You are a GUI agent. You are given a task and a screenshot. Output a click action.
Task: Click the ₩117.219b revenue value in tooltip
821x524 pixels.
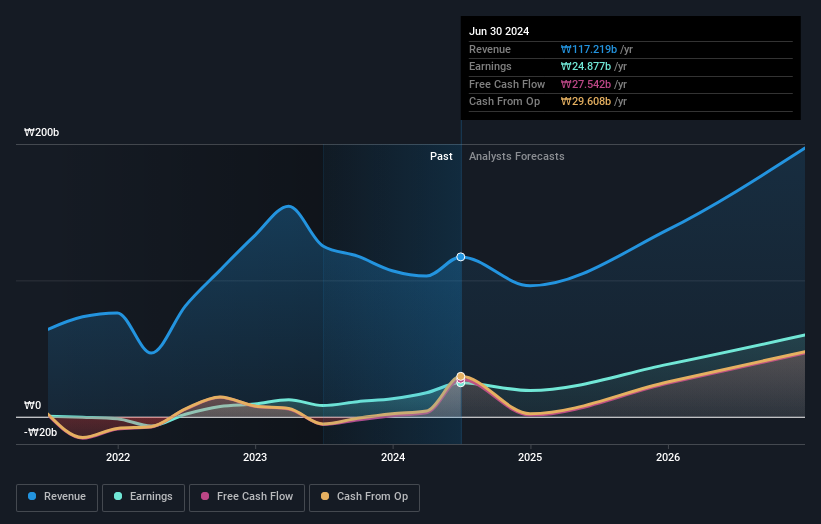(589, 50)
